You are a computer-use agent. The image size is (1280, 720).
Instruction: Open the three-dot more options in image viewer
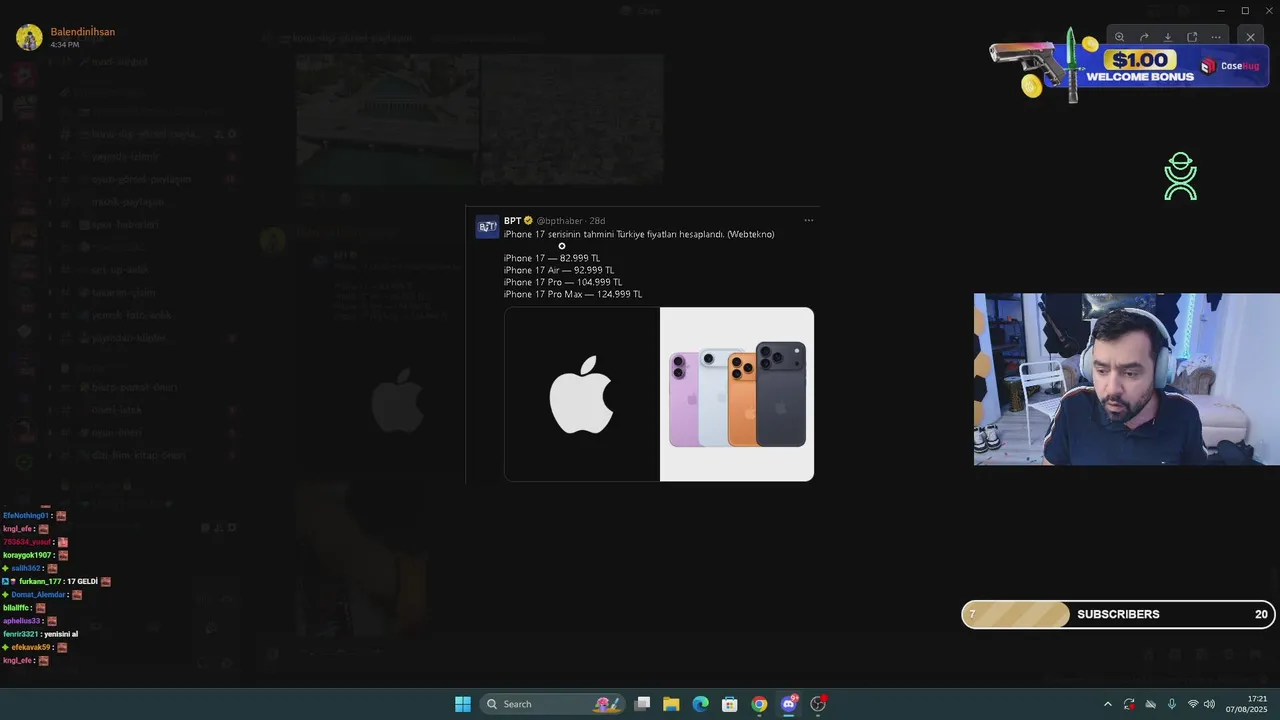1216,37
